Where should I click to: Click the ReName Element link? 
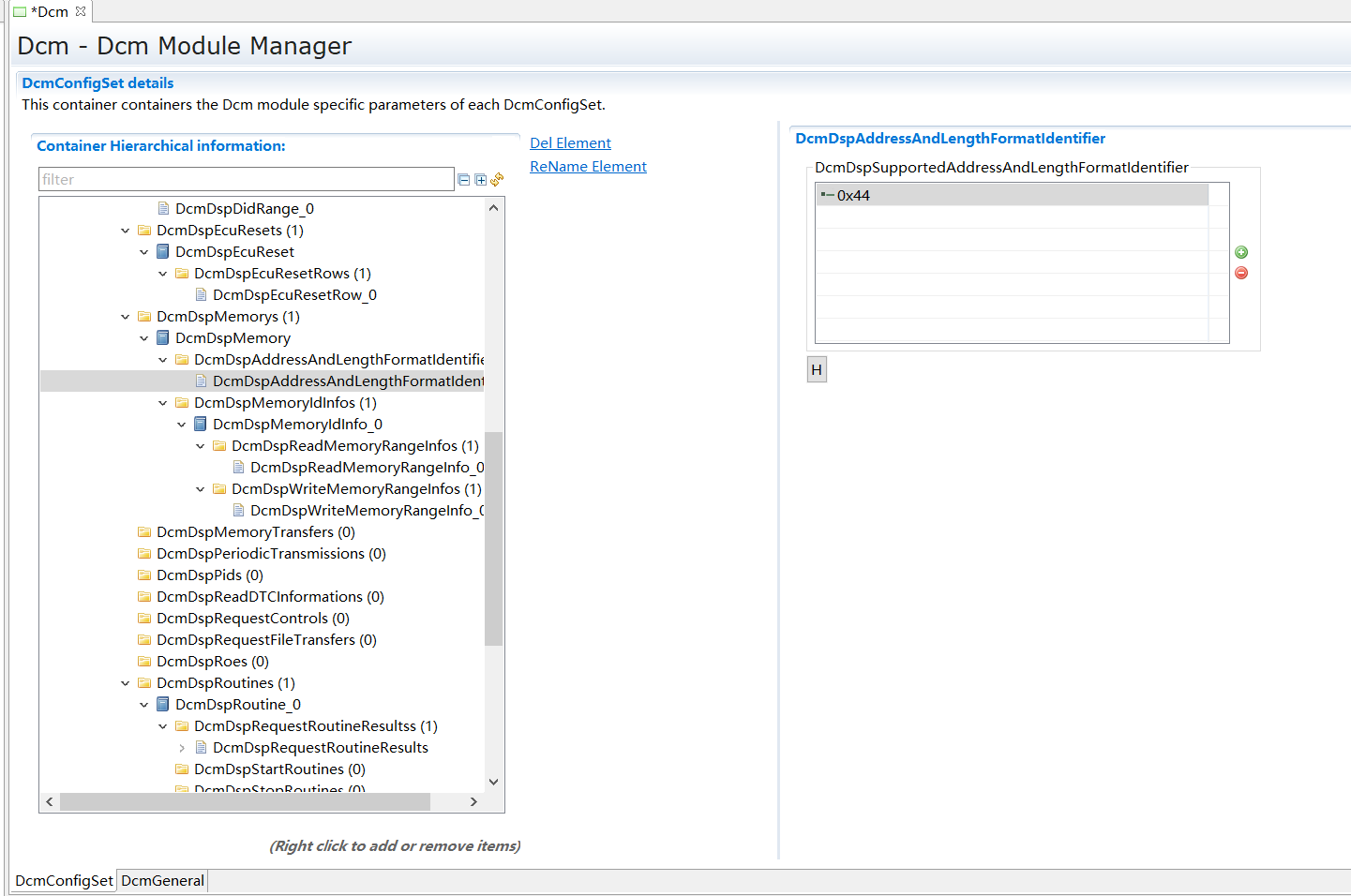[588, 167]
